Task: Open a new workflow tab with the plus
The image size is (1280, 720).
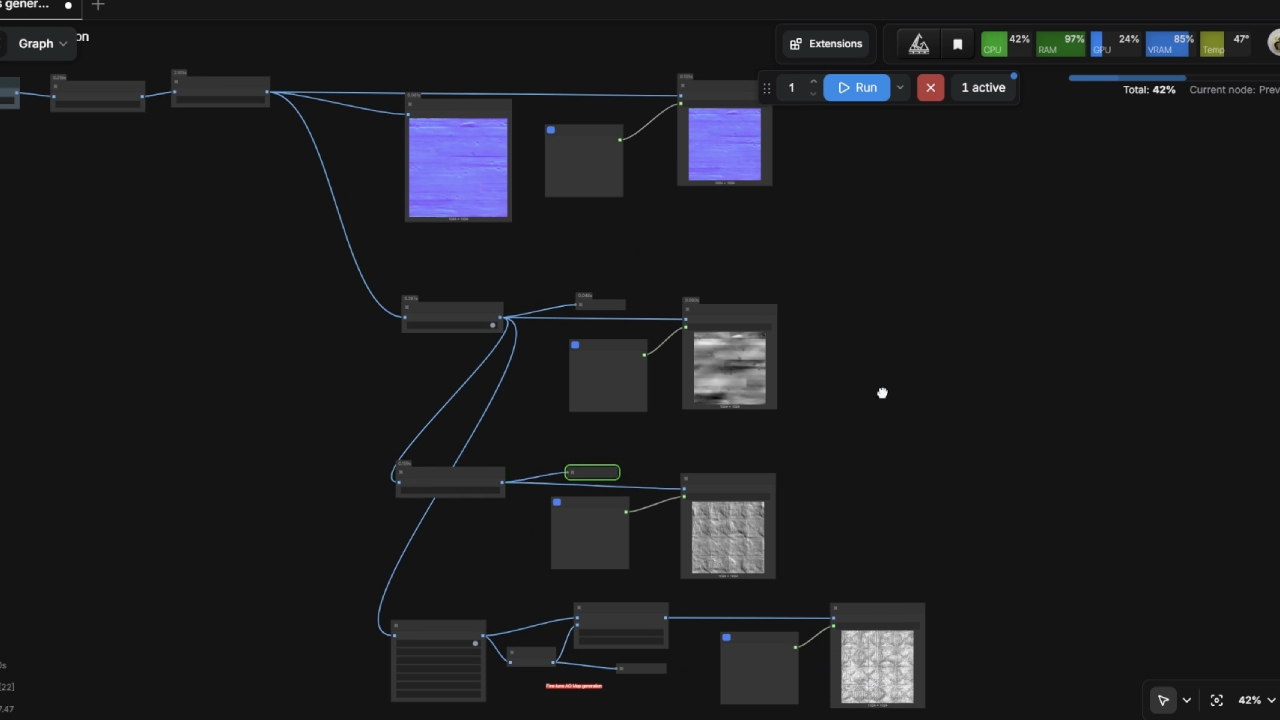Action: point(97,6)
